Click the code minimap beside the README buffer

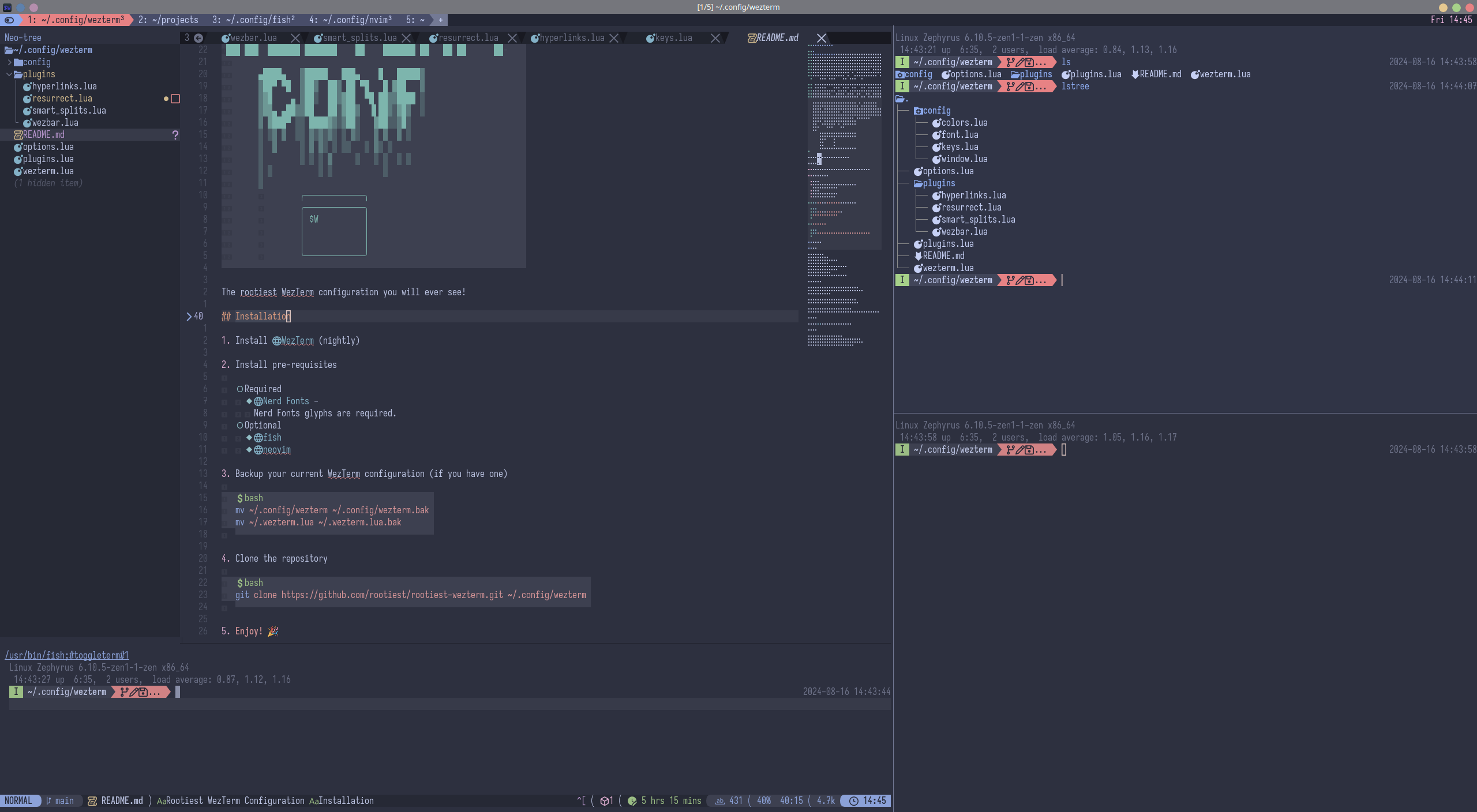tap(844, 196)
